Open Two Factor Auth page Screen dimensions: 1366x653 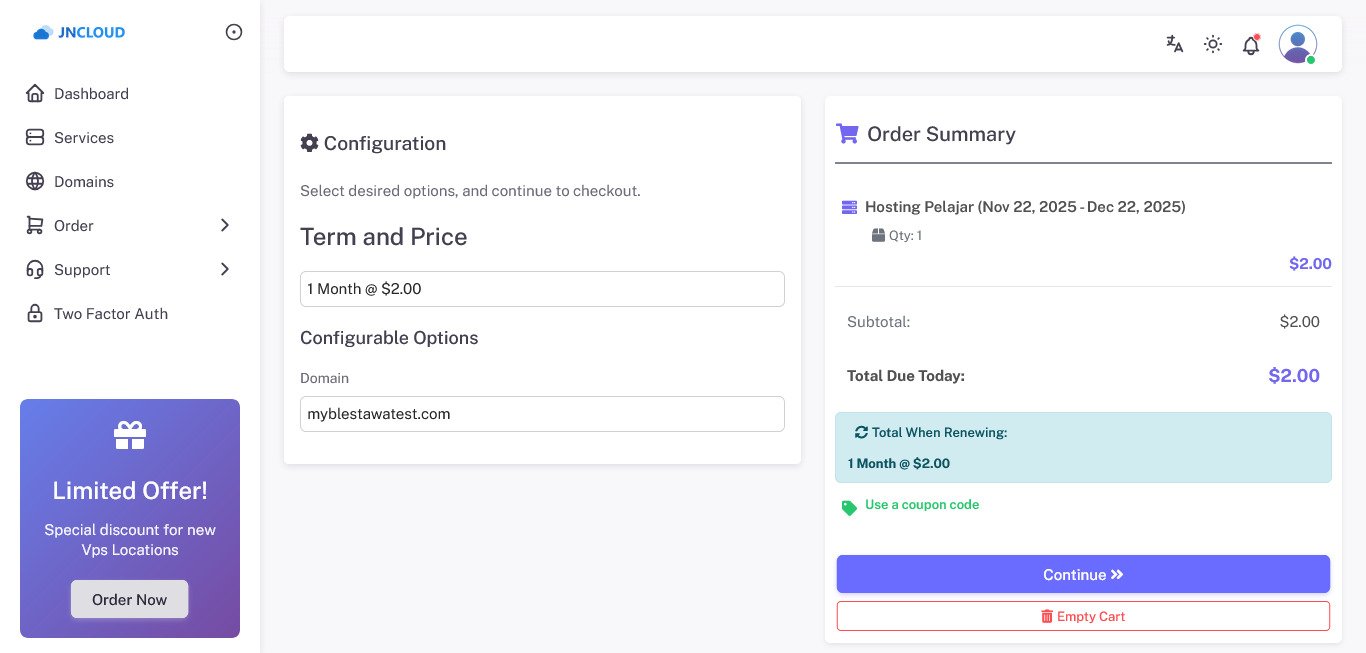110,314
